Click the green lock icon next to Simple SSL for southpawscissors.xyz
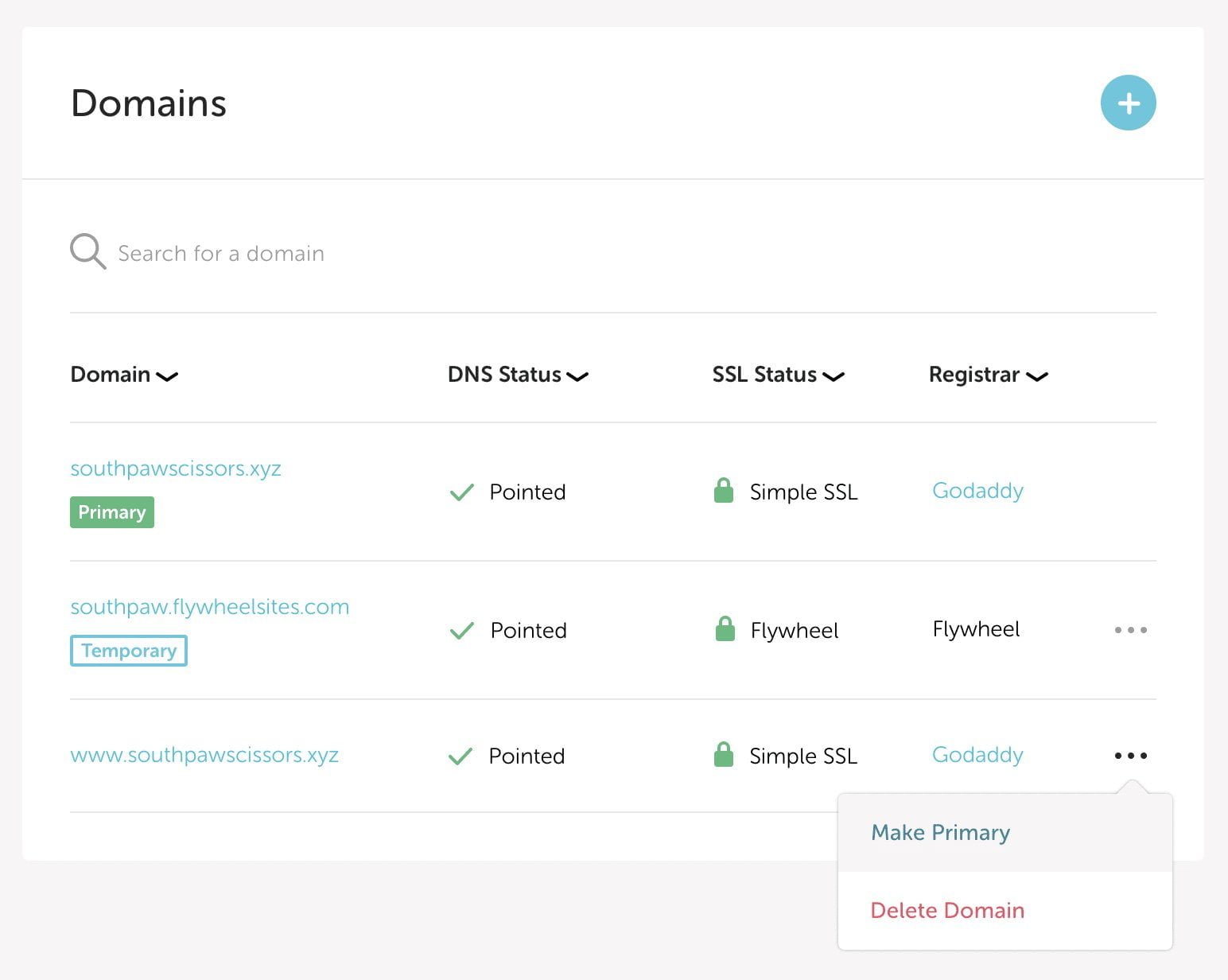 [x=724, y=491]
